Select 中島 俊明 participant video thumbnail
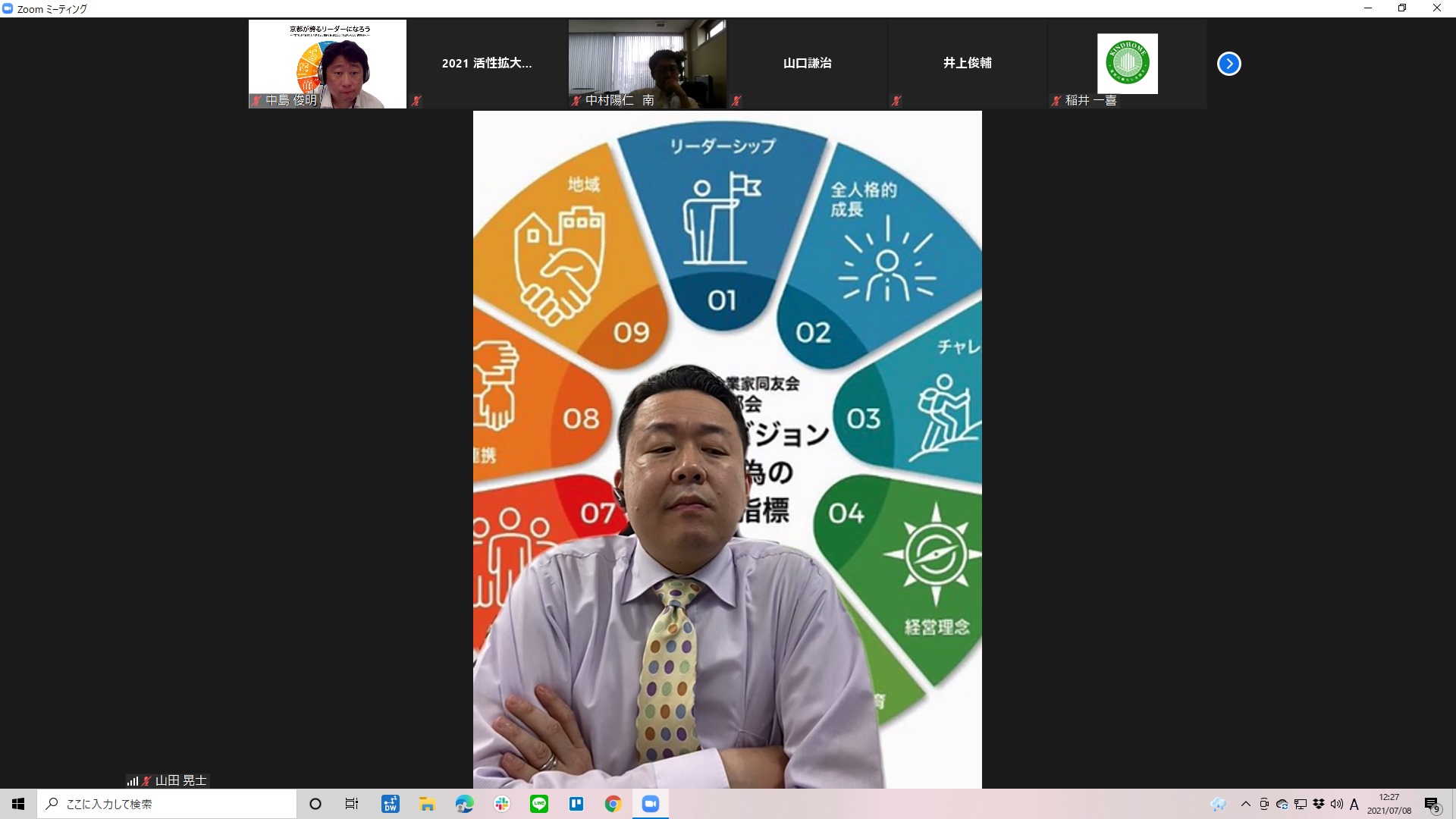This screenshot has width=1456, height=819. 328,64
